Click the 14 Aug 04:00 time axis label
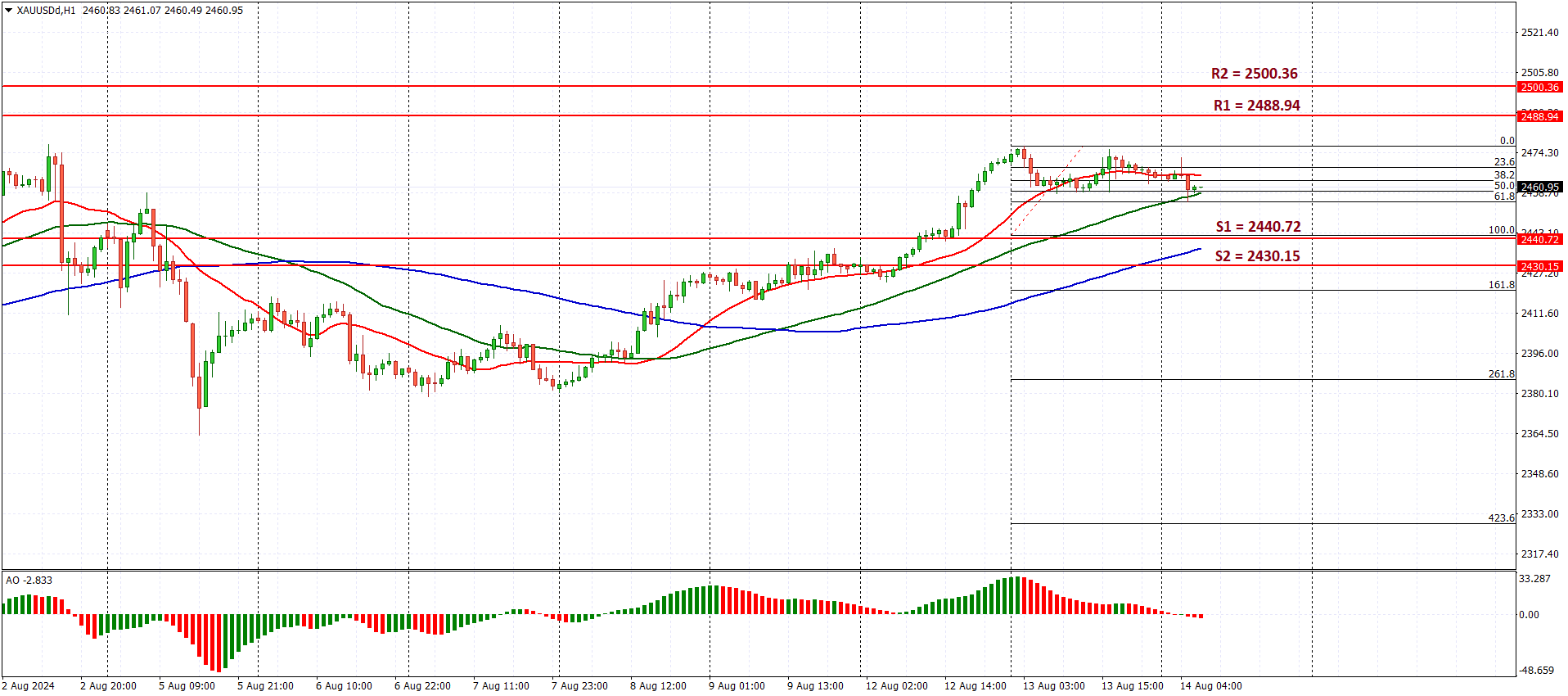This screenshot has height=696, width=1568. coord(1210,686)
